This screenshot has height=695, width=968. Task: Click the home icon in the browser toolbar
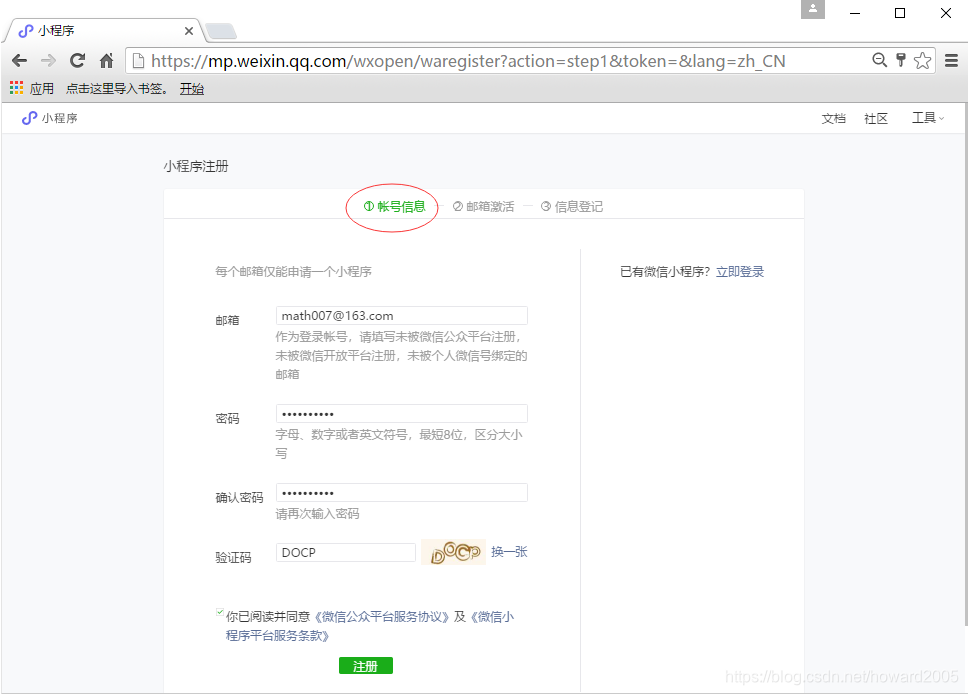106,60
